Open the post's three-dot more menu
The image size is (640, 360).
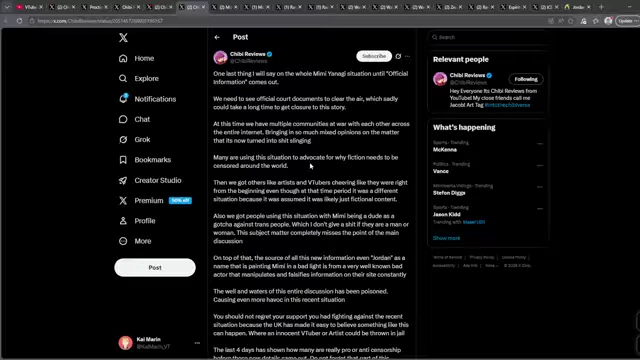tap(407, 56)
